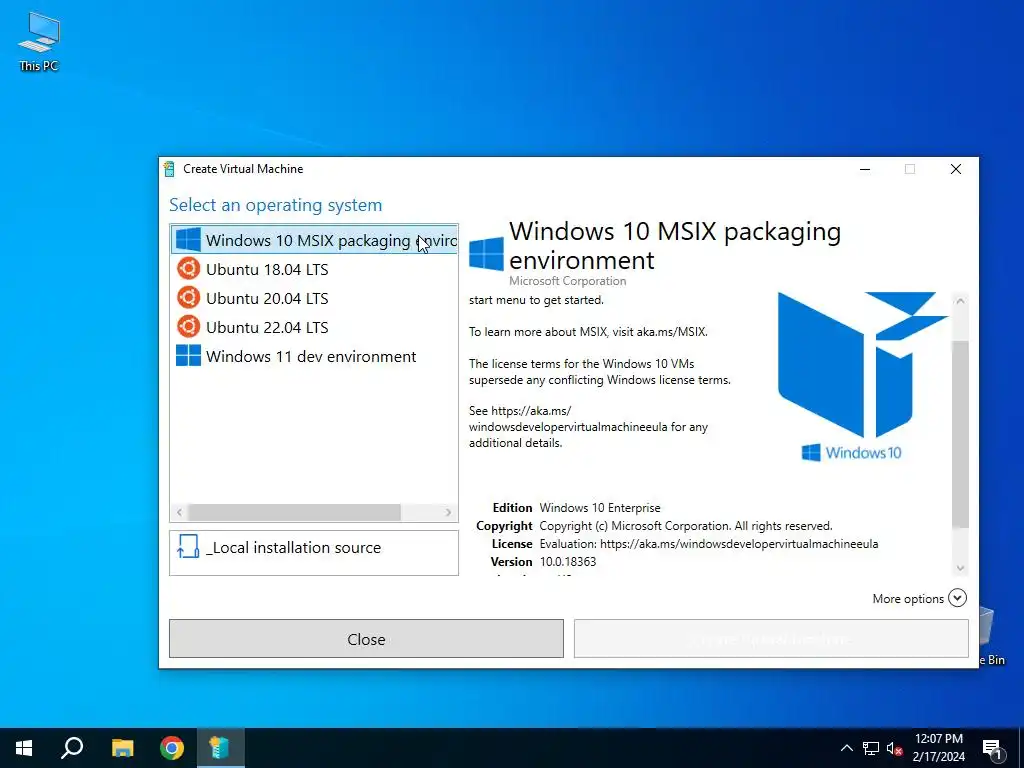This screenshot has height=768, width=1024.
Task: Expand More options chevron
Action: click(957, 598)
